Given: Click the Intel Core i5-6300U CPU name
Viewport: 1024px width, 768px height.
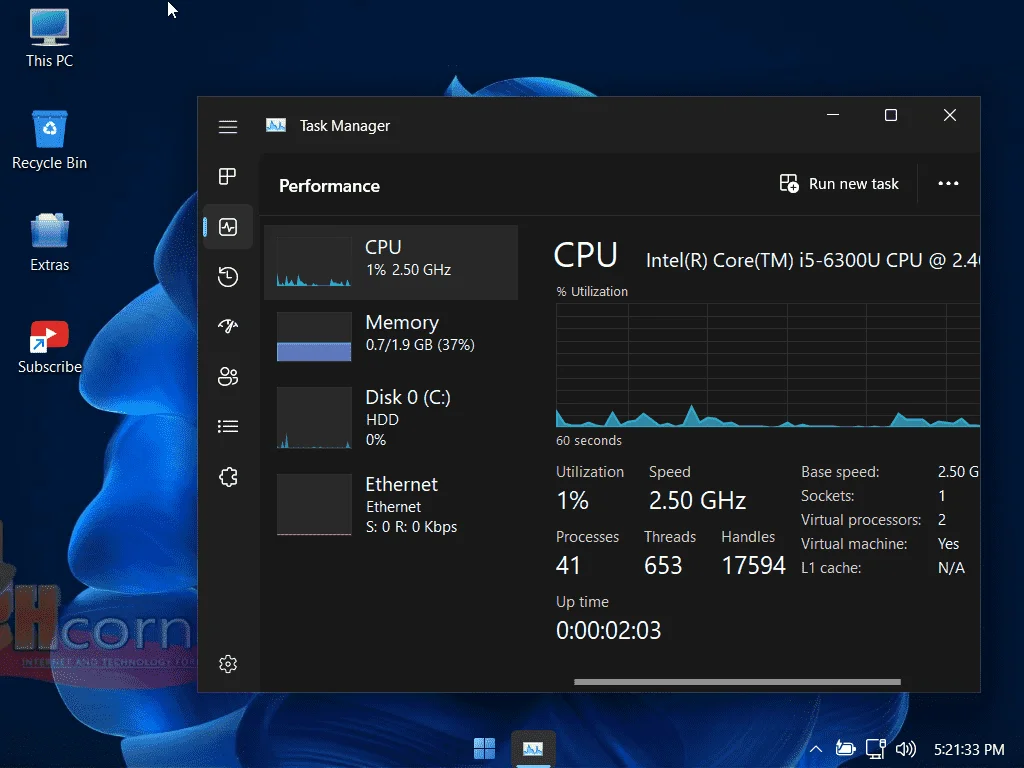Looking at the screenshot, I should click(812, 261).
